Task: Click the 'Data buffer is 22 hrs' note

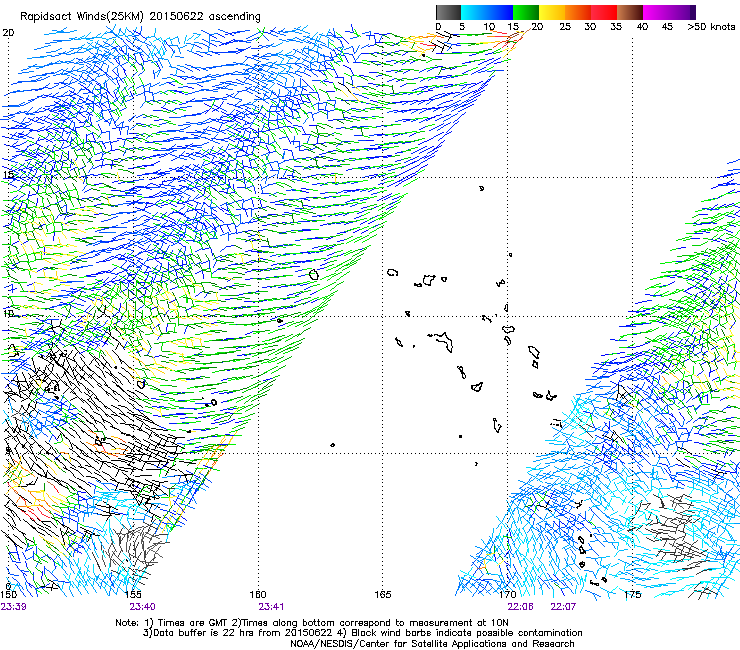Action: point(201,633)
